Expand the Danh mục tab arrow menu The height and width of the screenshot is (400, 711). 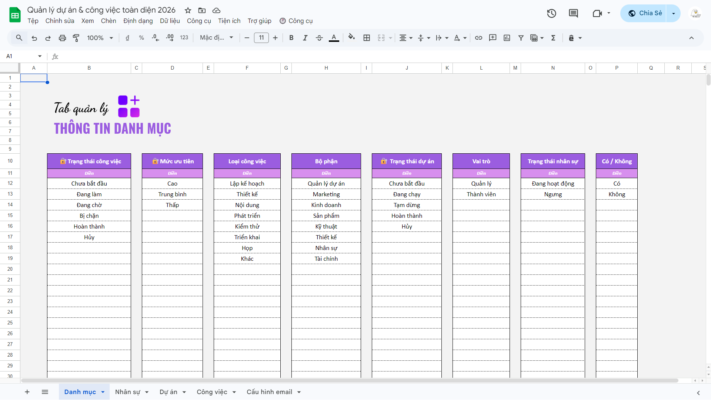pyautogui.click(x=104, y=392)
